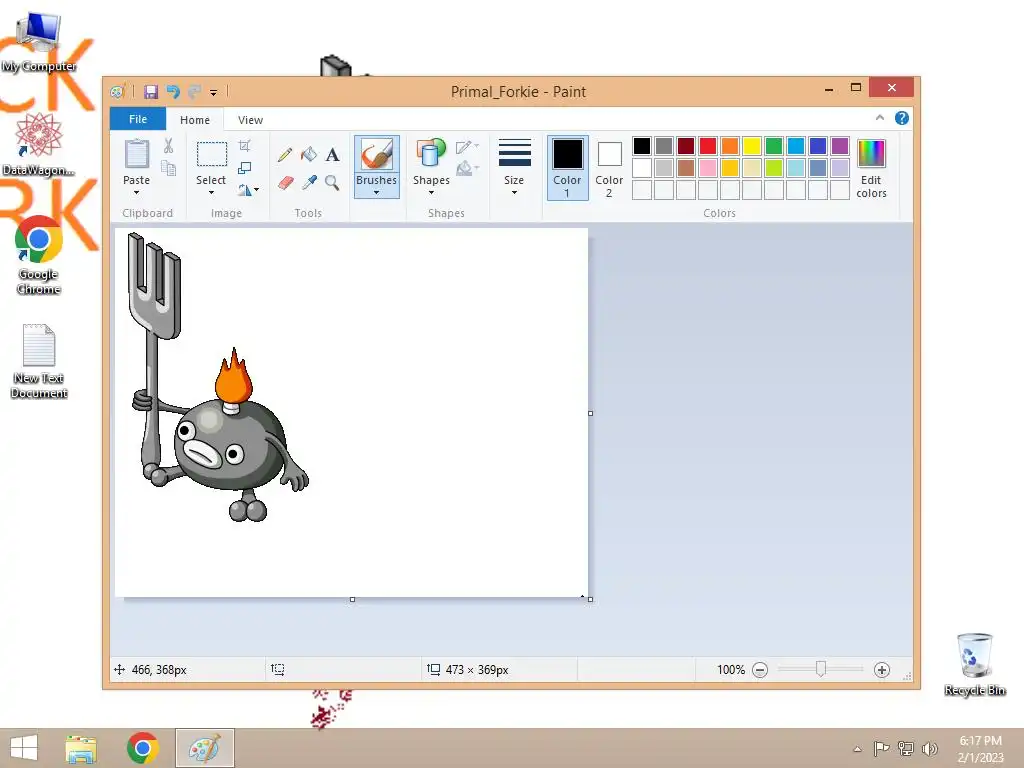Click the zoom slider thumb
The height and width of the screenshot is (768, 1024).
coord(821,669)
